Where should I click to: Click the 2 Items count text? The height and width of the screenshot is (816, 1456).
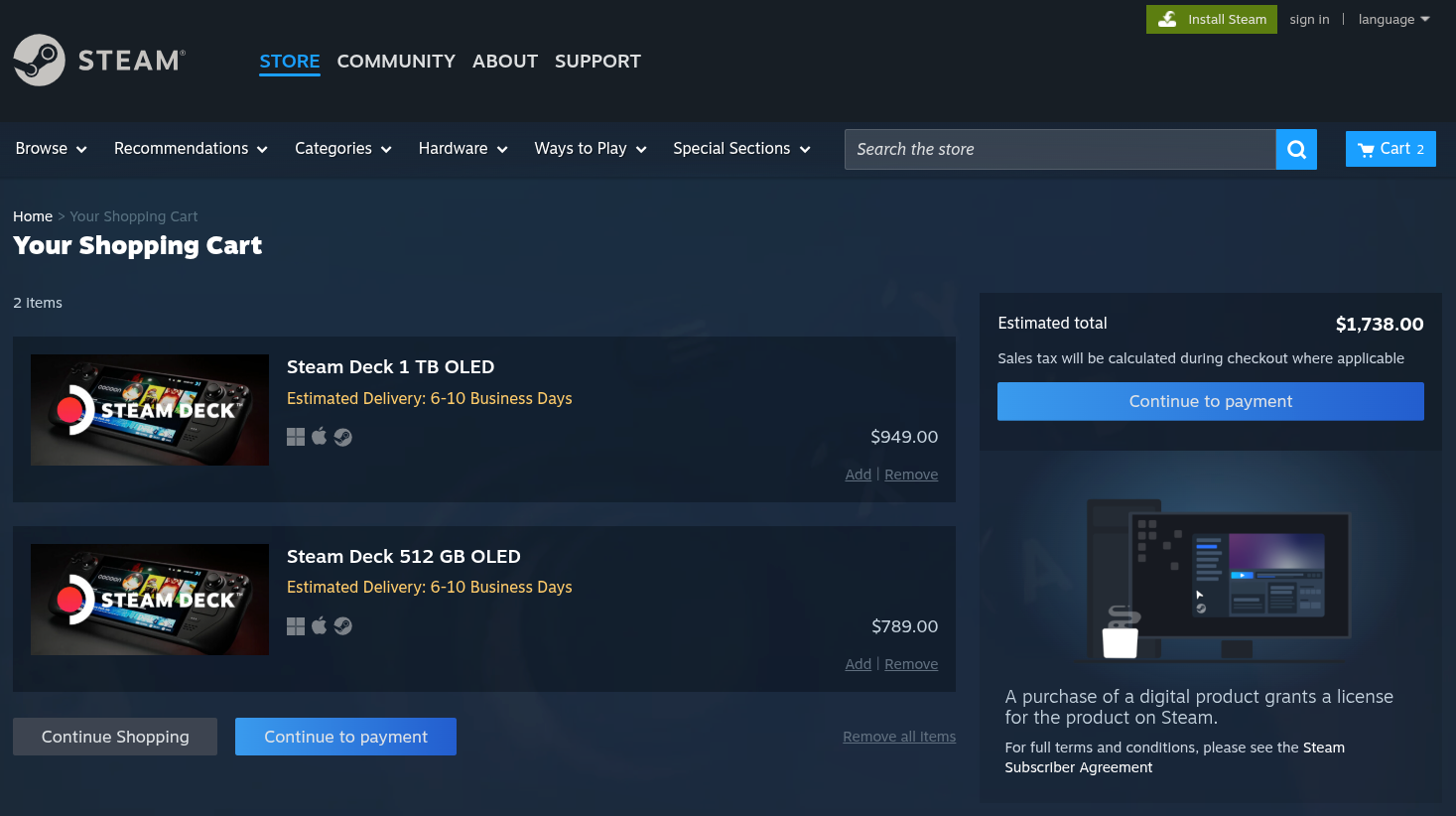(38, 303)
